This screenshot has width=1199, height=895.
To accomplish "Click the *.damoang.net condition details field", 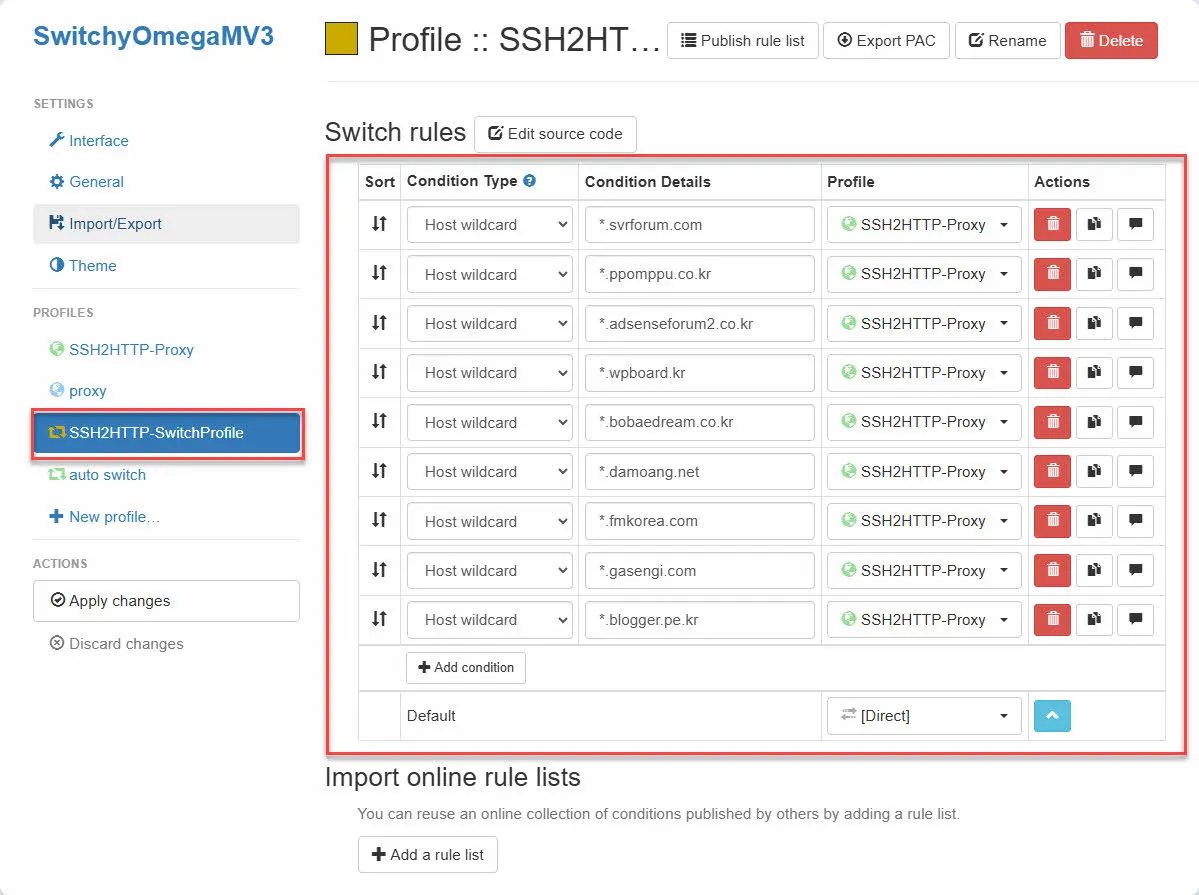I will coord(700,472).
